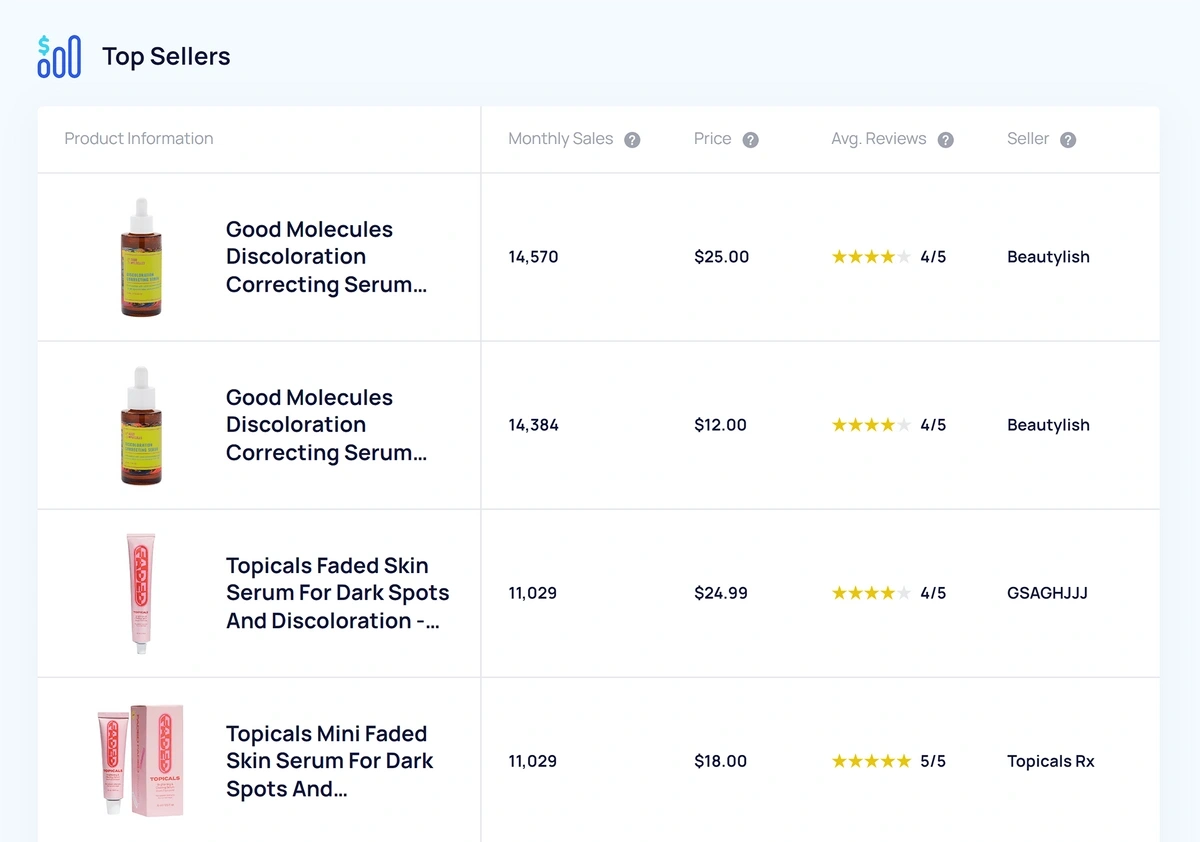Select the $25.00 Good Molecules serum thumbnail

[141, 258]
